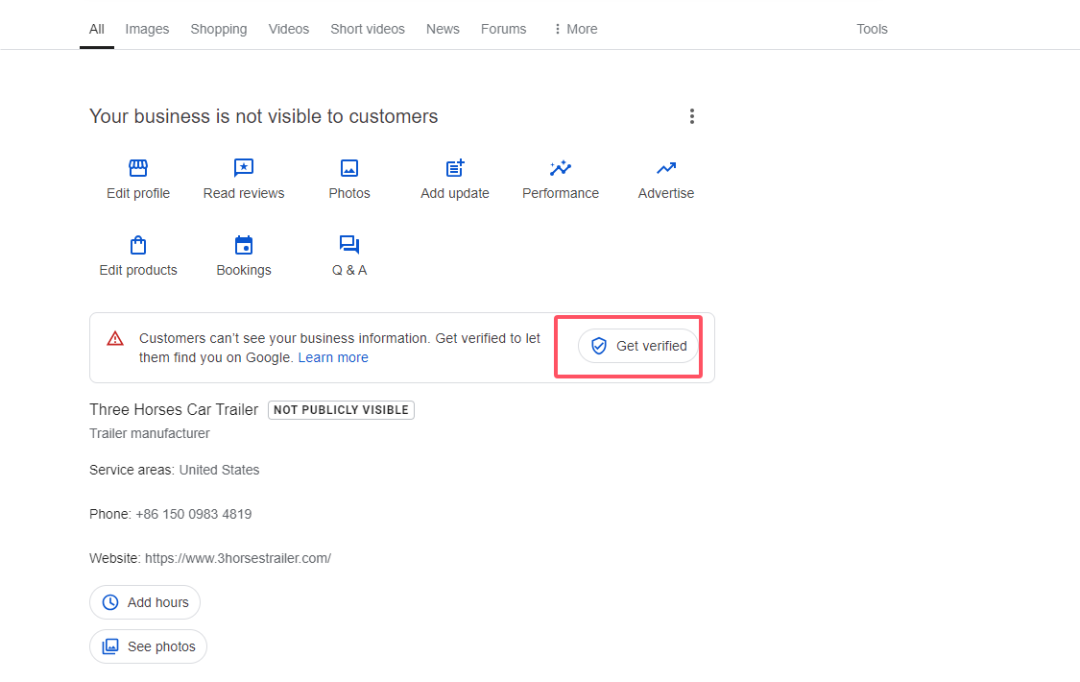The image size is (1080, 682).
Task: Switch to the Images tab
Action: (147, 29)
